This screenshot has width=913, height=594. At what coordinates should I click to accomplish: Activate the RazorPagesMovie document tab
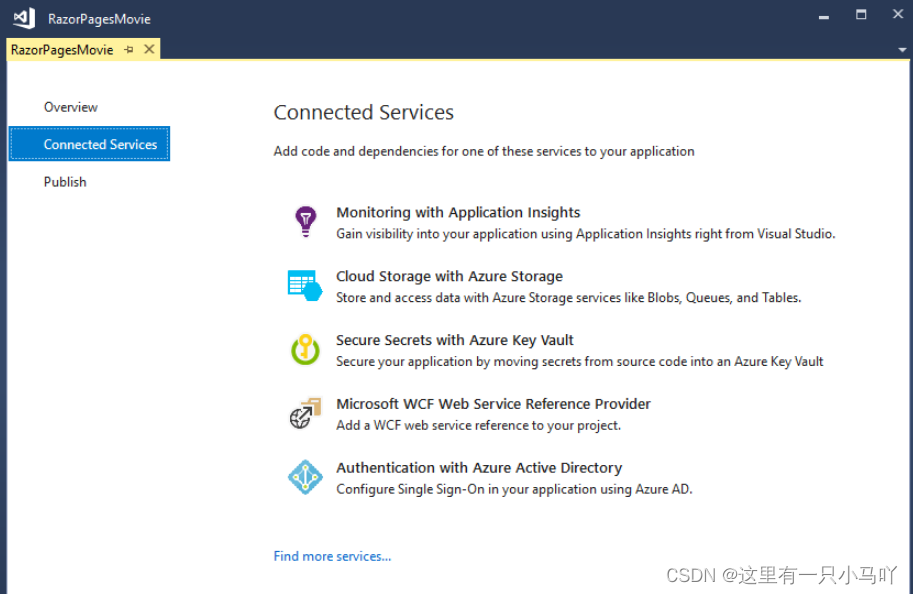[62, 49]
